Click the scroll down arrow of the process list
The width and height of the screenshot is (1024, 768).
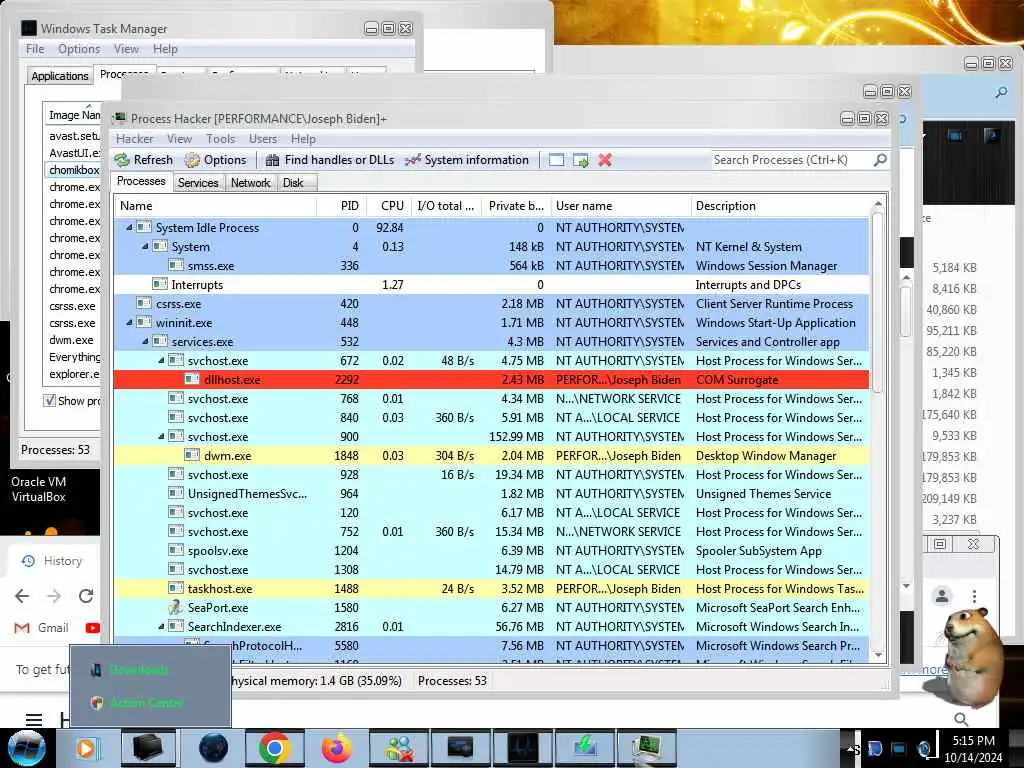878,654
